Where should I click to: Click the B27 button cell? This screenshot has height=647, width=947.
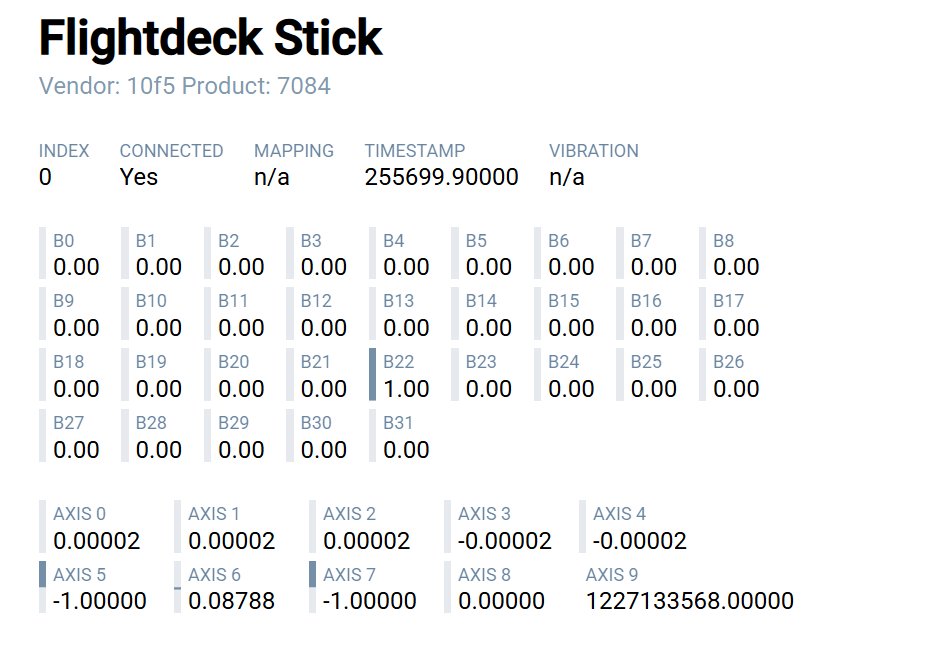(x=75, y=437)
